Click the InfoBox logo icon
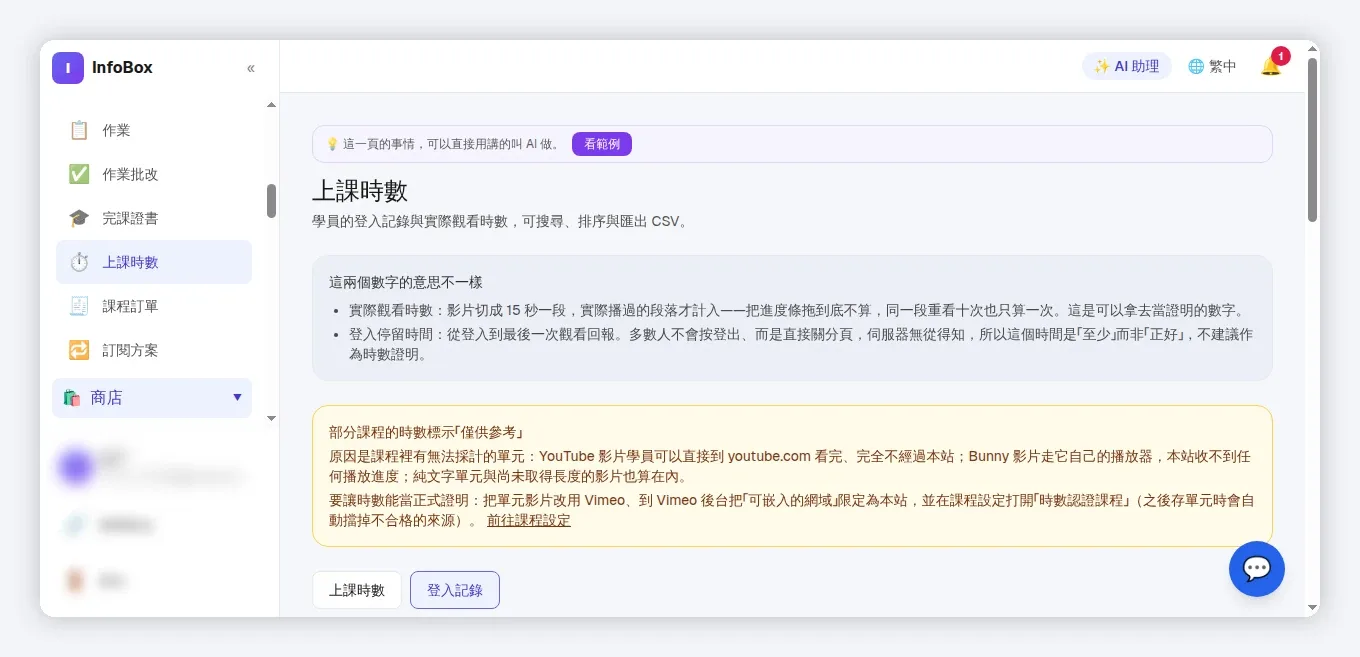The width and height of the screenshot is (1360, 657). 68,68
